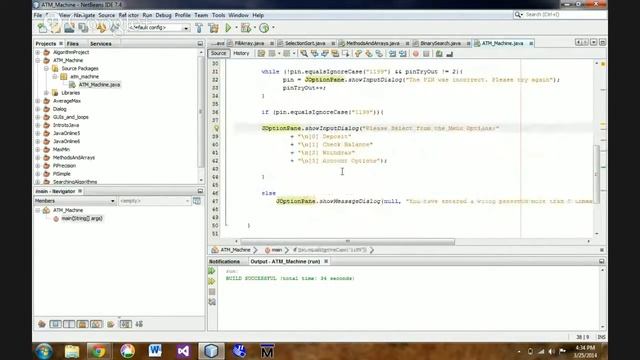The width and height of the screenshot is (640, 360).
Task: Click the stop macro recording icon
Action: click(x=427, y=53)
